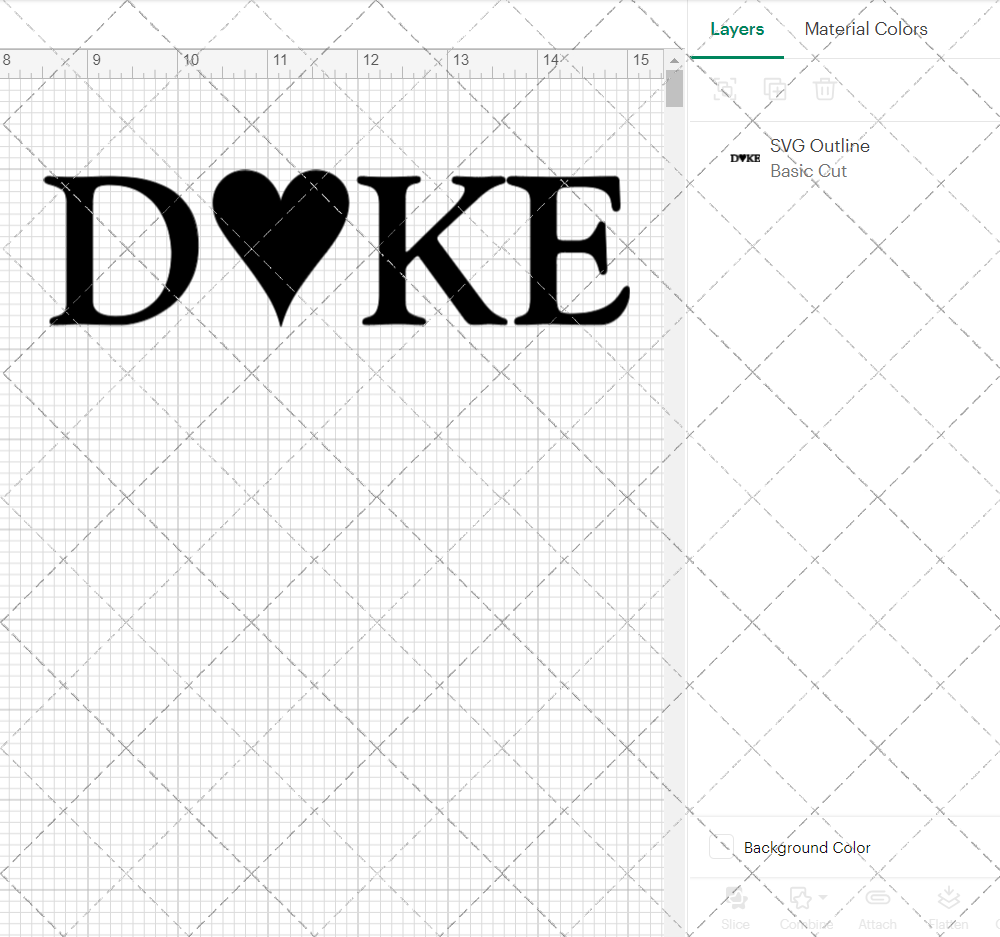Select the DUKE heart design on canvas
Image resolution: width=1000 pixels, height=937 pixels.
click(x=337, y=247)
